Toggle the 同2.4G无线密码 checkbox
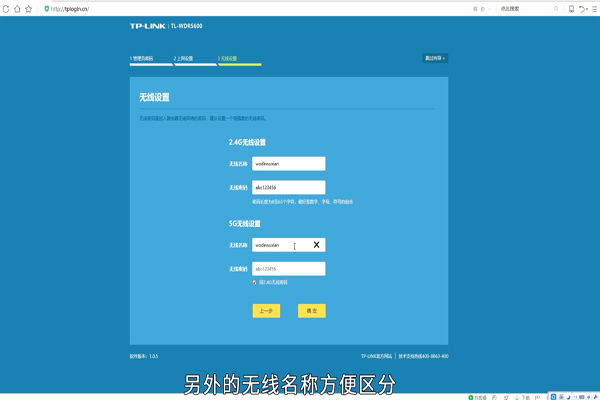This screenshot has width=600, height=400. pyautogui.click(x=254, y=282)
